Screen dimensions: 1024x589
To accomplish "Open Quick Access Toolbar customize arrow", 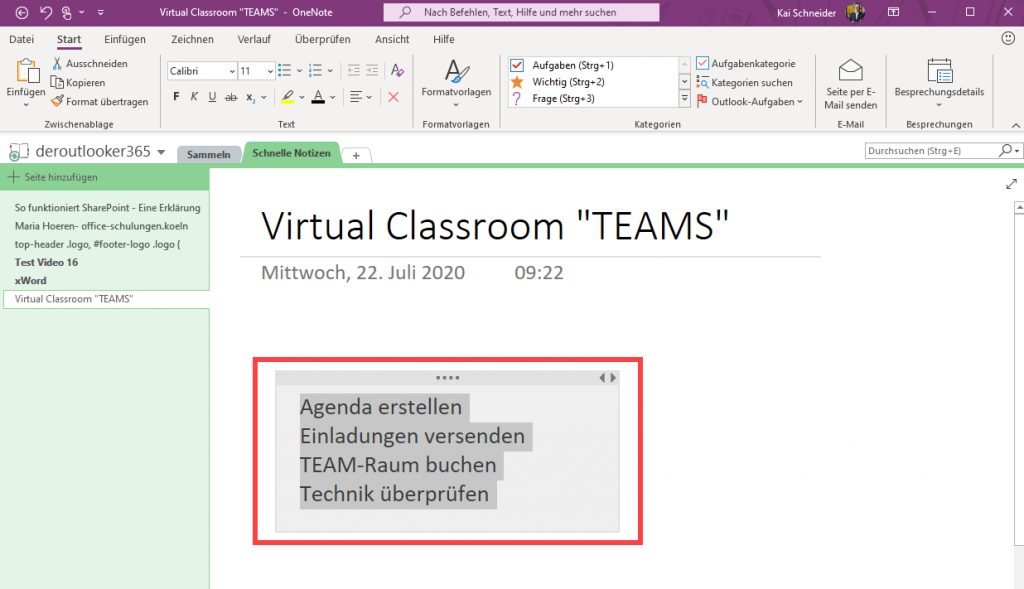I will coord(101,12).
